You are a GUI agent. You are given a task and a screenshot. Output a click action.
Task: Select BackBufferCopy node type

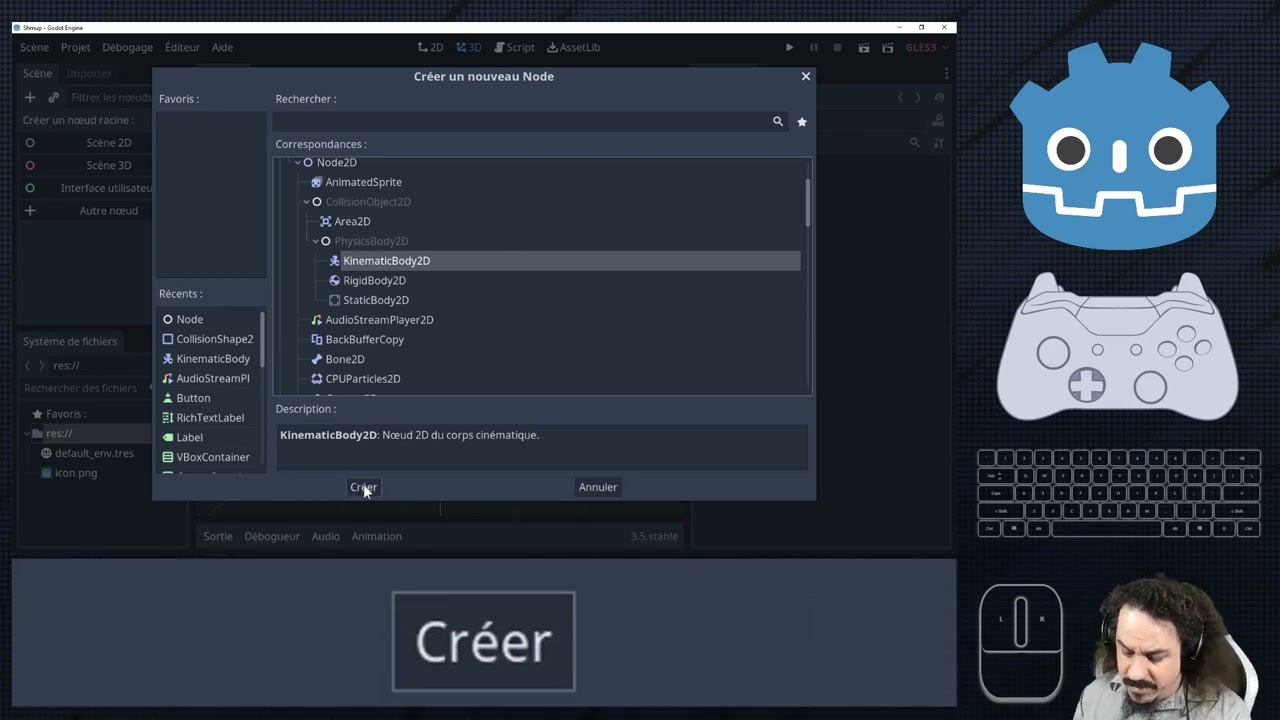tap(364, 340)
